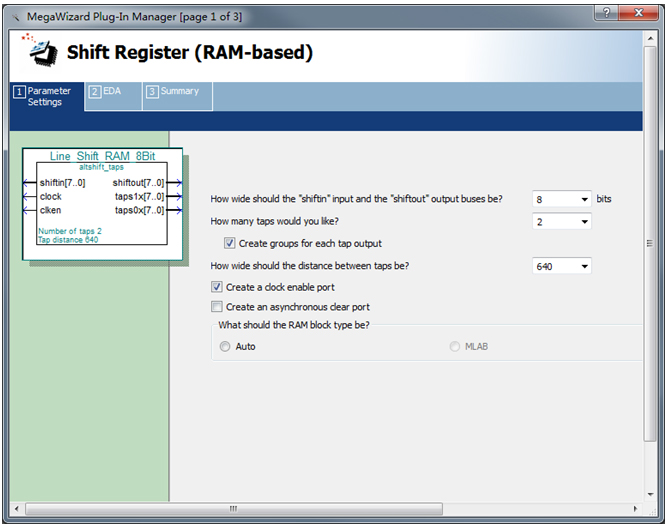668x527 pixels.
Task: Go to the Summary tab
Action: tap(177, 96)
